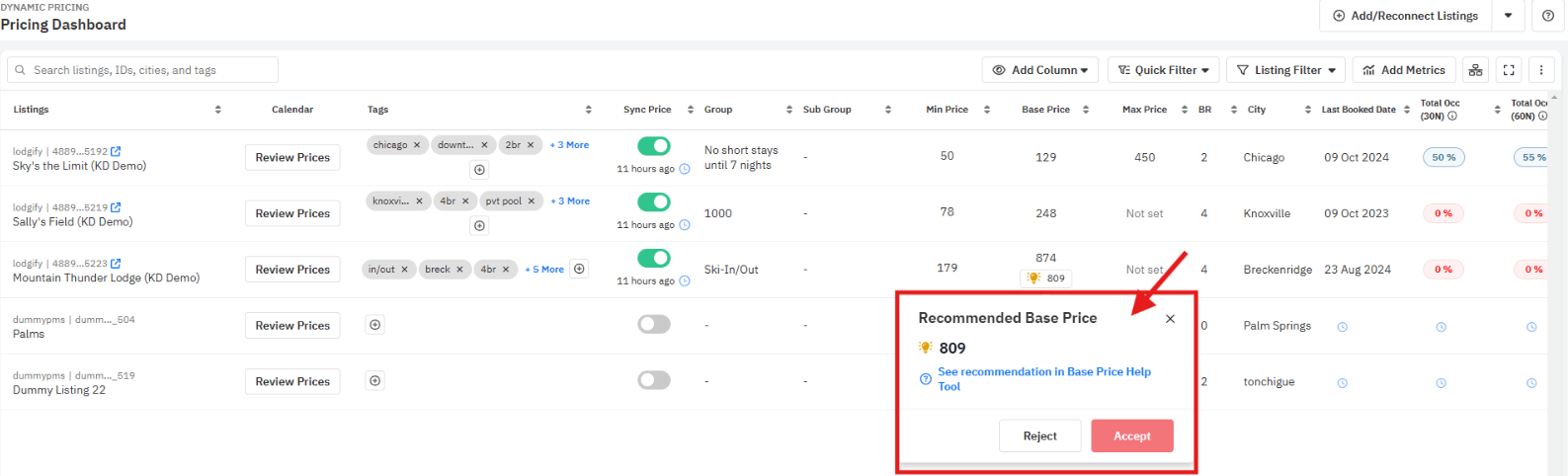Open the three-dot more options menu
Image resolution: width=1568 pixels, height=476 pixels.
pos(1541,70)
